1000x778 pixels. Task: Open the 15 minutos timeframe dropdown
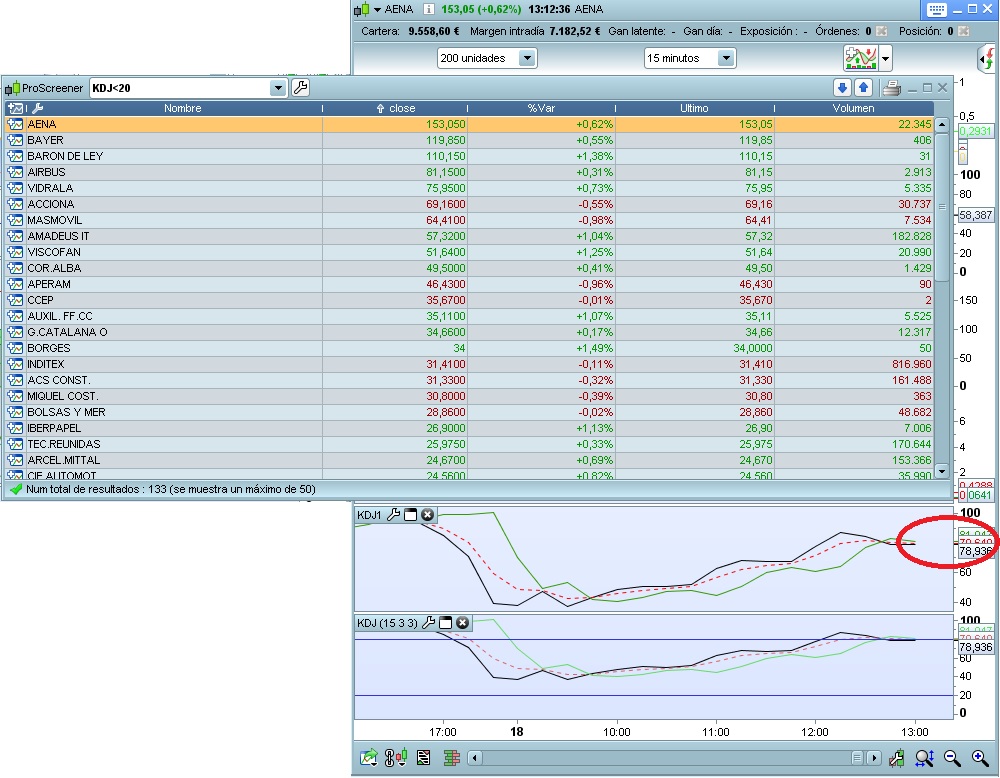tap(725, 58)
